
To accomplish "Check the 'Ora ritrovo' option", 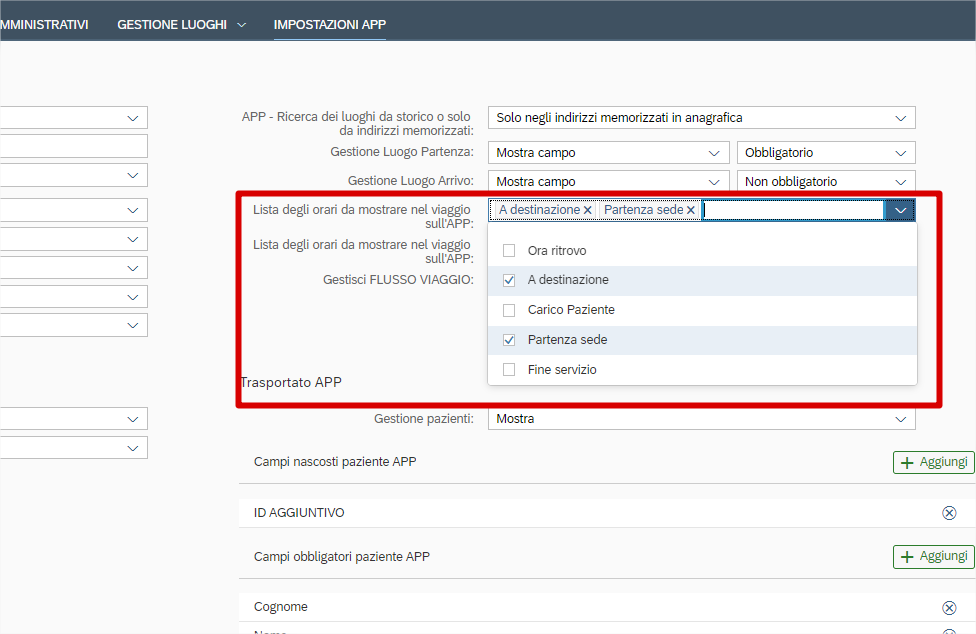I will tap(509, 251).
